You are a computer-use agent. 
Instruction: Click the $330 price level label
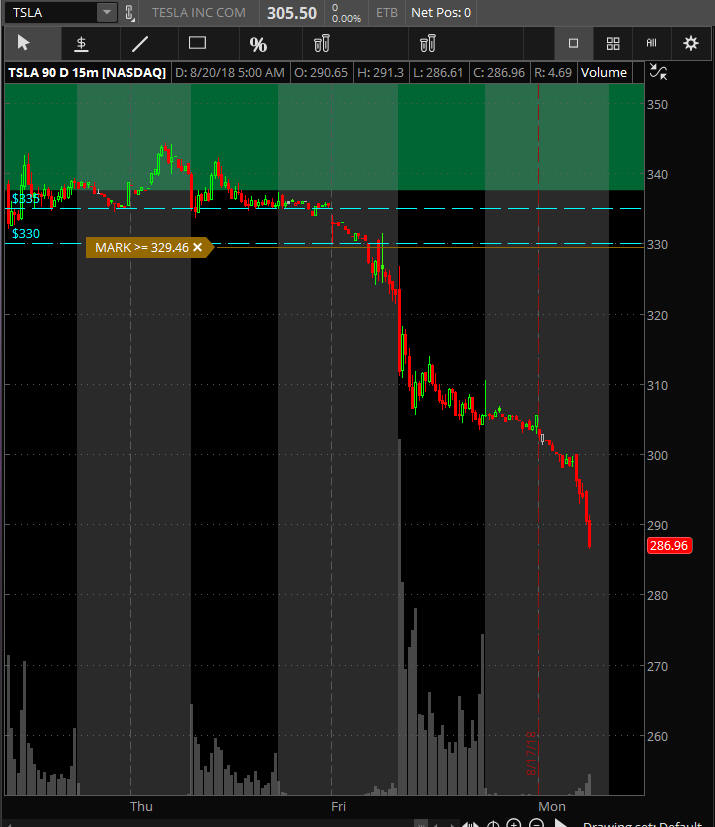tap(26, 234)
